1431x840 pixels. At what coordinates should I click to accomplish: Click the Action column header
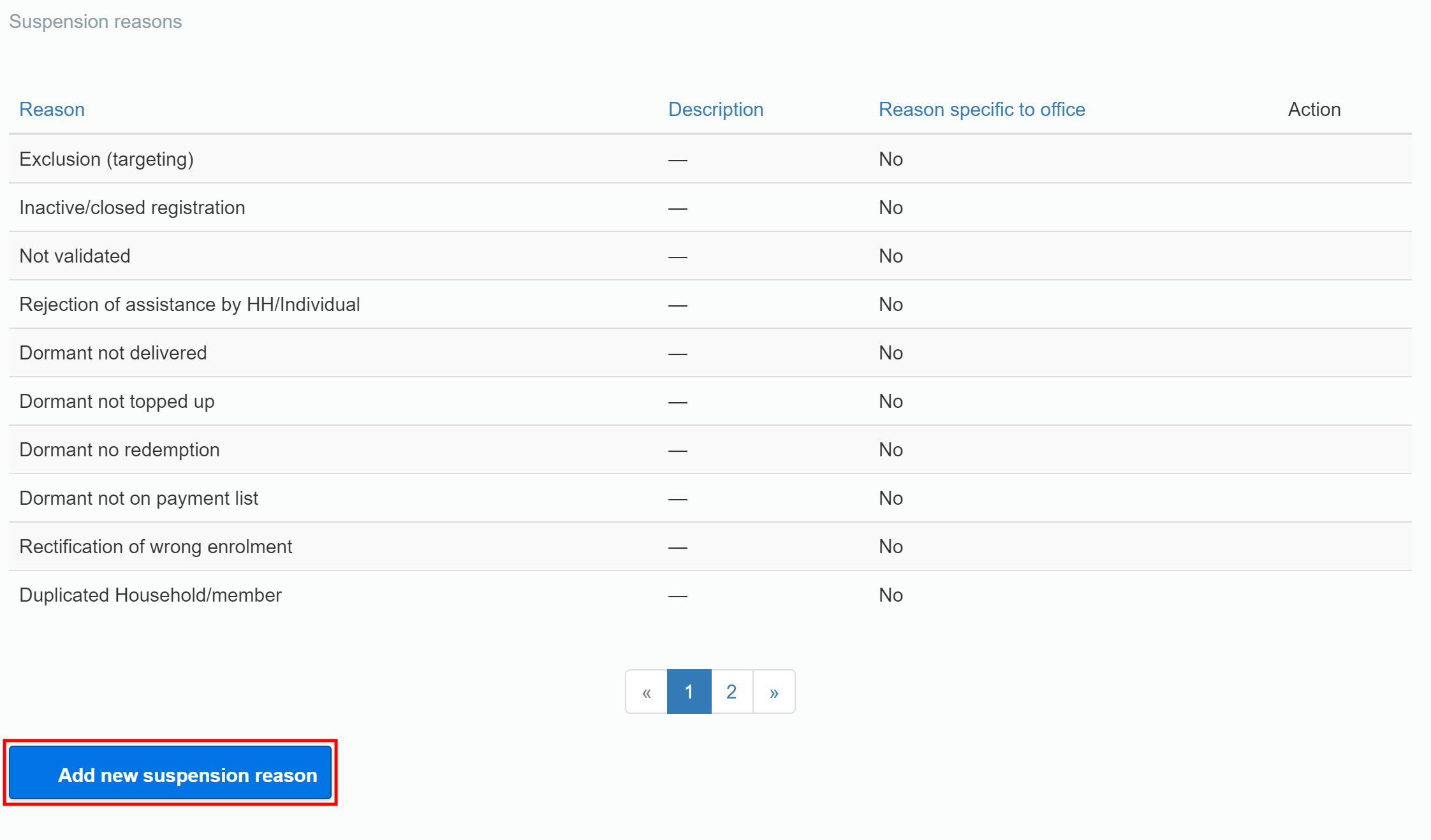coord(1314,109)
